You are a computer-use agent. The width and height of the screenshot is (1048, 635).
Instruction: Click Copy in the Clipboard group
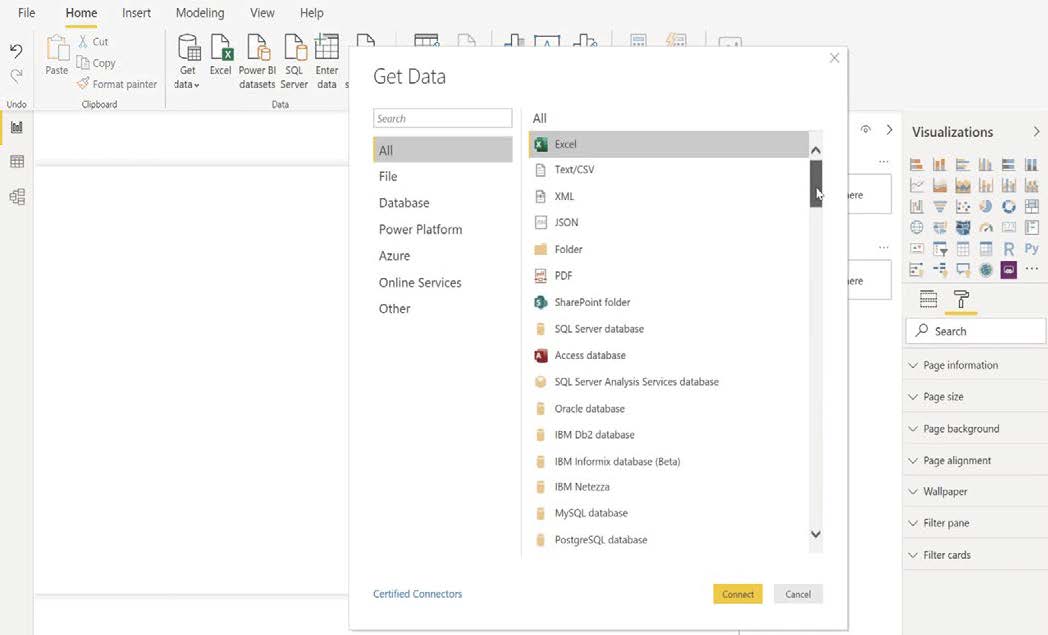[x=96, y=63]
